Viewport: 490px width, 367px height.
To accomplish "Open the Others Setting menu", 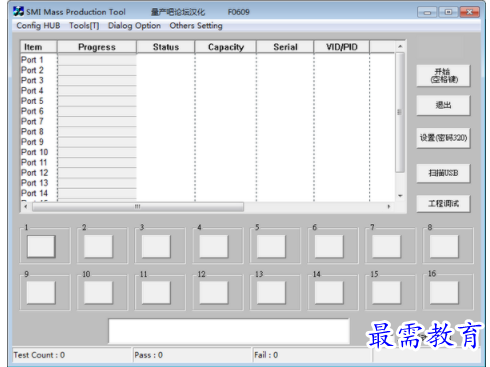I will click(x=196, y=26).
